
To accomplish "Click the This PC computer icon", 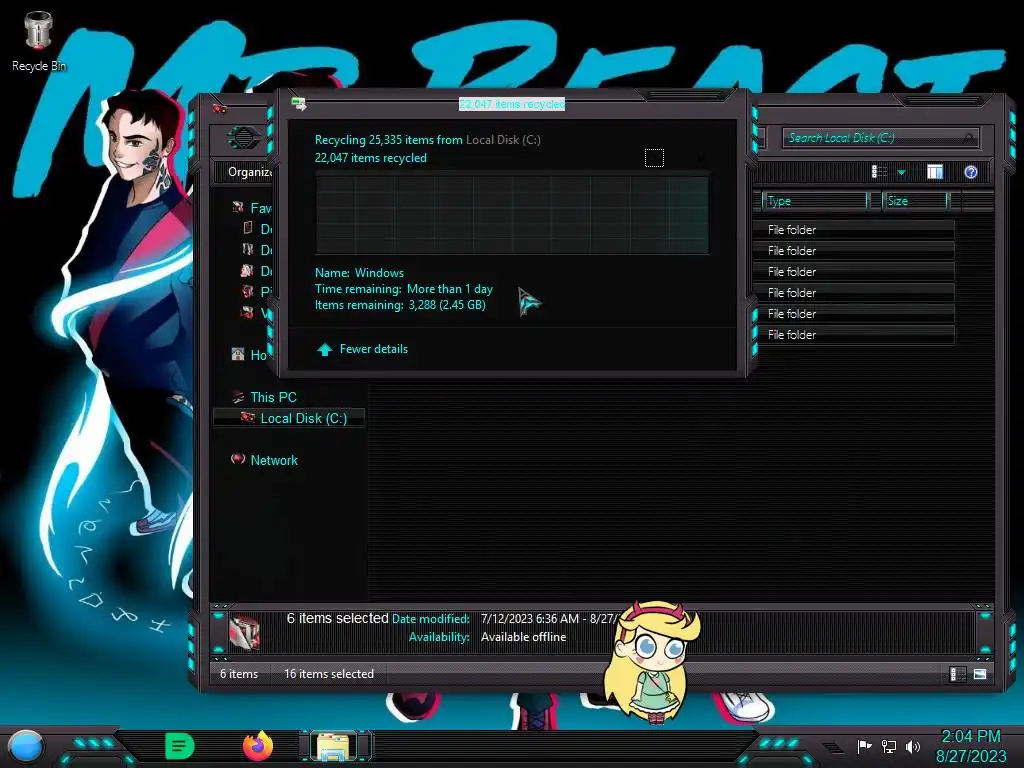I will click(x=238, y=397).
